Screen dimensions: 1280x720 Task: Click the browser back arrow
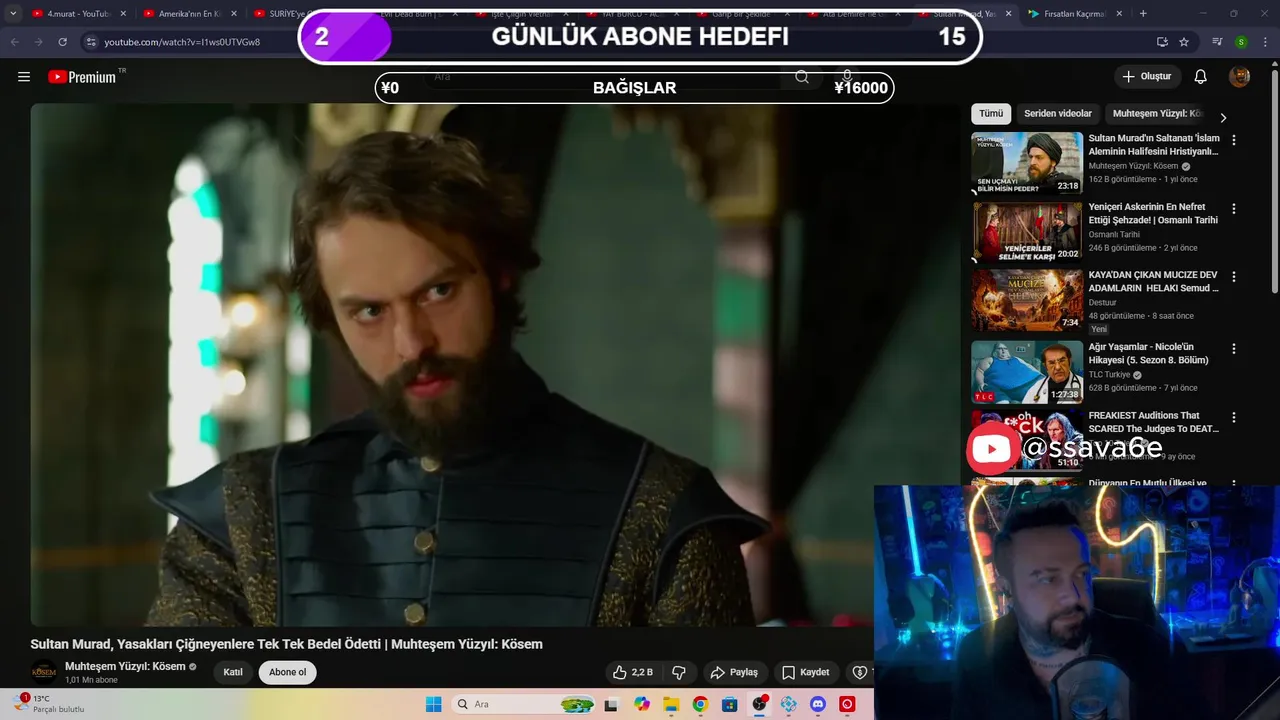point(15,42)
